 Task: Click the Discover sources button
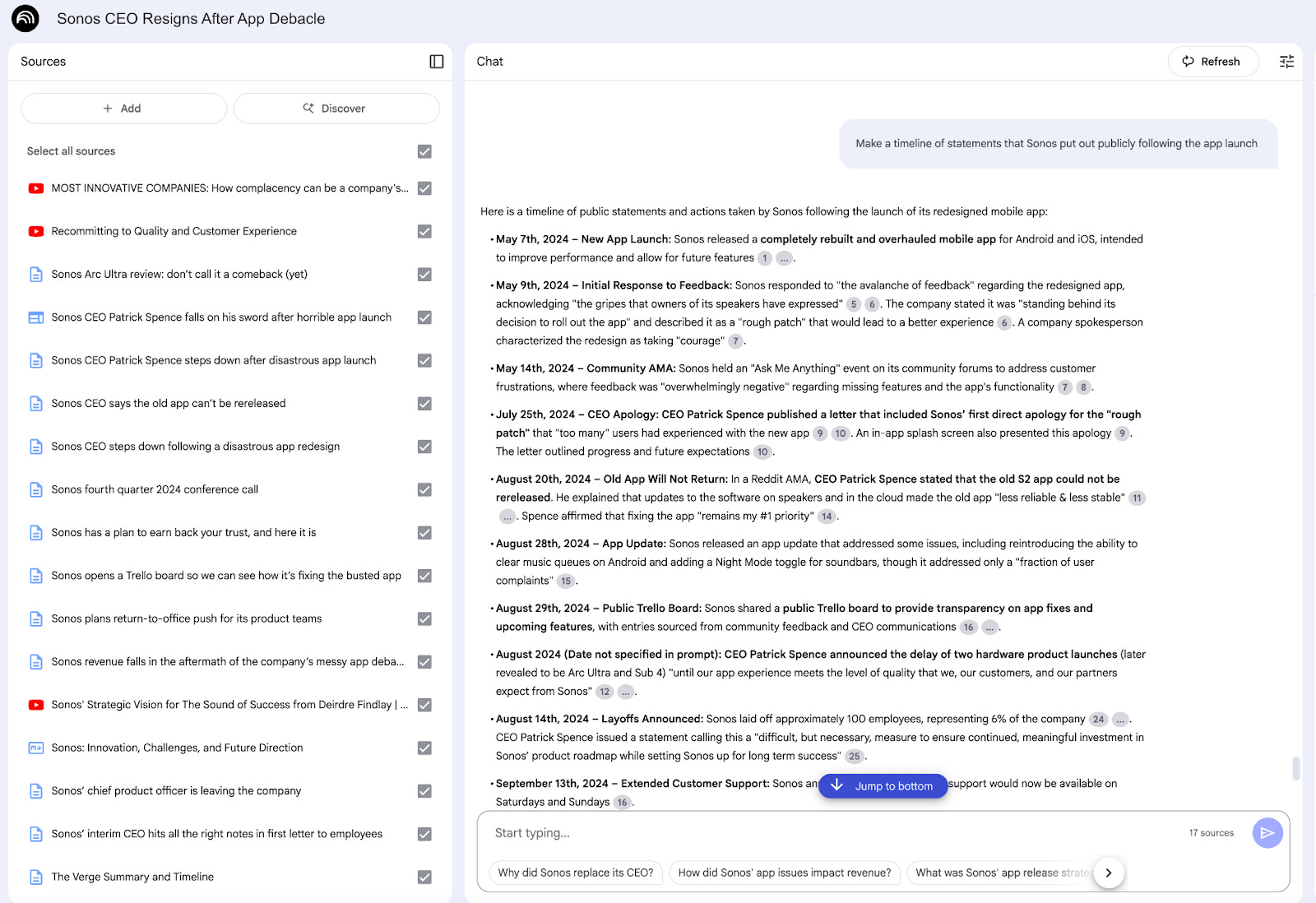336,109
